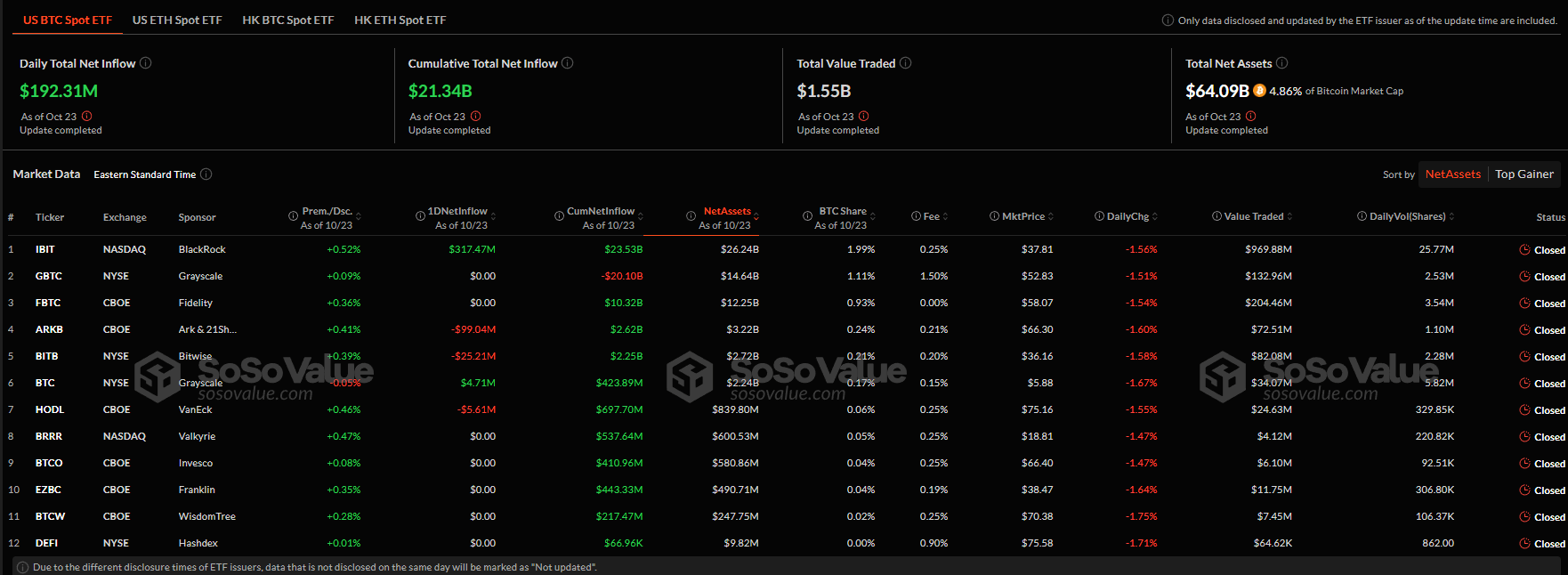Click info icon of NetAssets column header
Screen dimensions: 1568x575
(x=691, y=216)
